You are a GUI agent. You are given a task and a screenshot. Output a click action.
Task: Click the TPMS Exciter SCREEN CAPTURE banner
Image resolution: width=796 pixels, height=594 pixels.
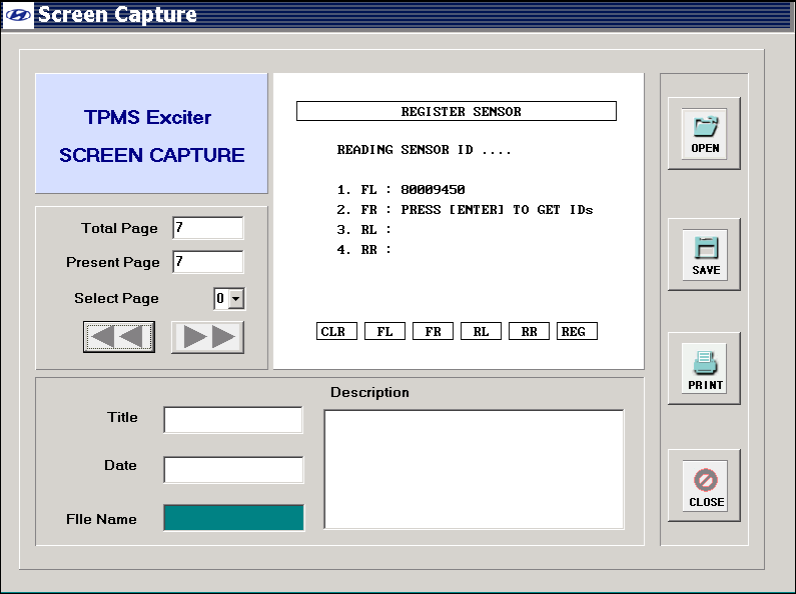coord(151,134)
